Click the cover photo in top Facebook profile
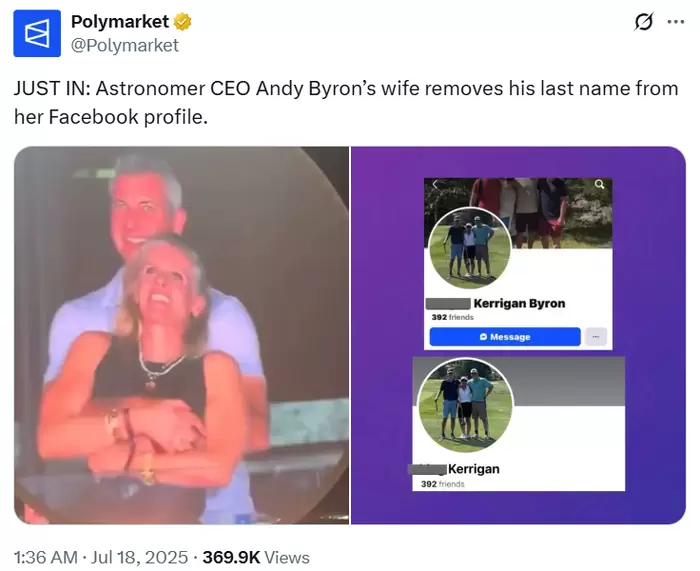Screen dimensions: 700x571 pyautogui.click(x=518, y=213)
